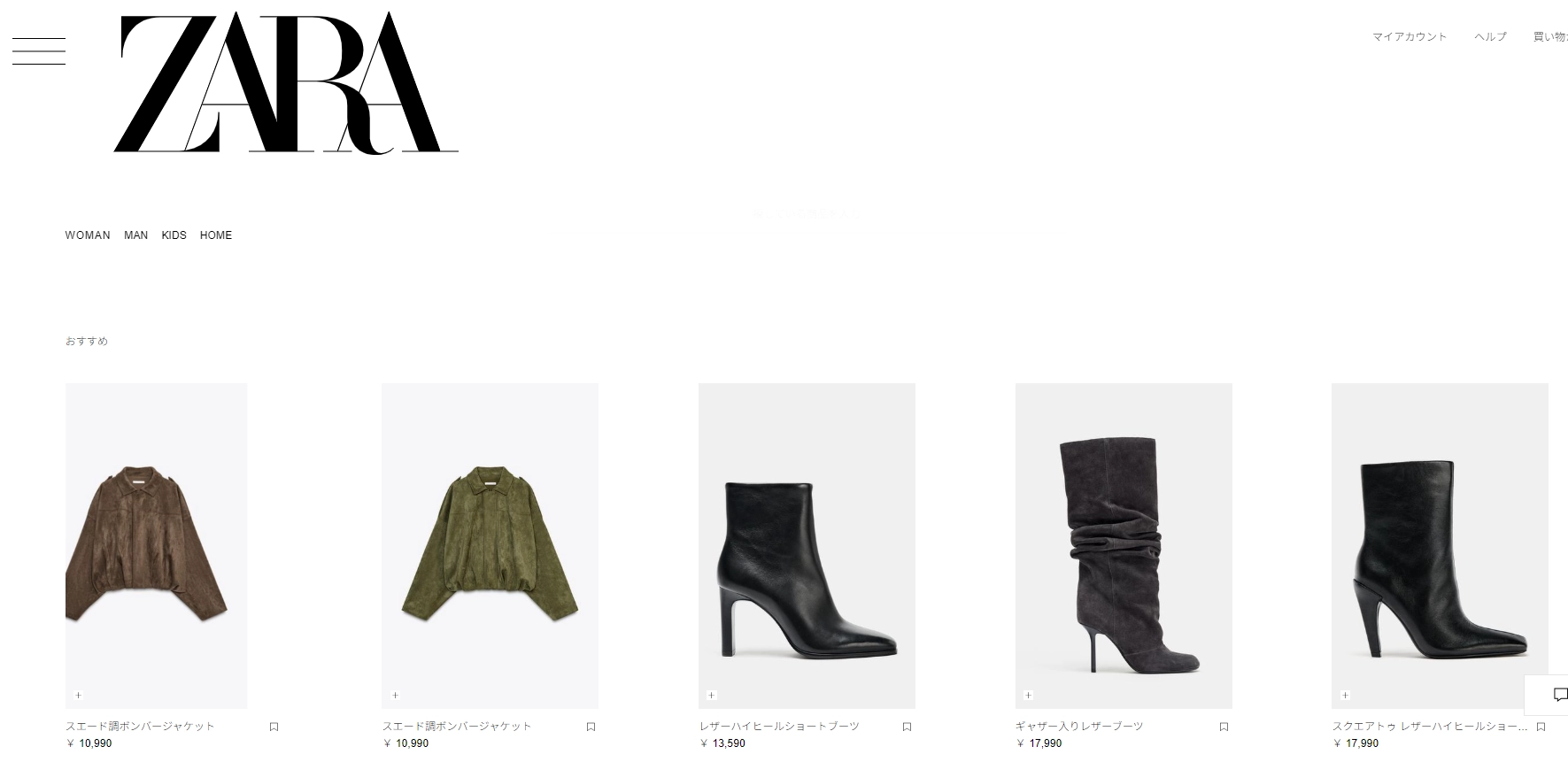Bookmark the brown suede bomber jacket

coord(274,727)
